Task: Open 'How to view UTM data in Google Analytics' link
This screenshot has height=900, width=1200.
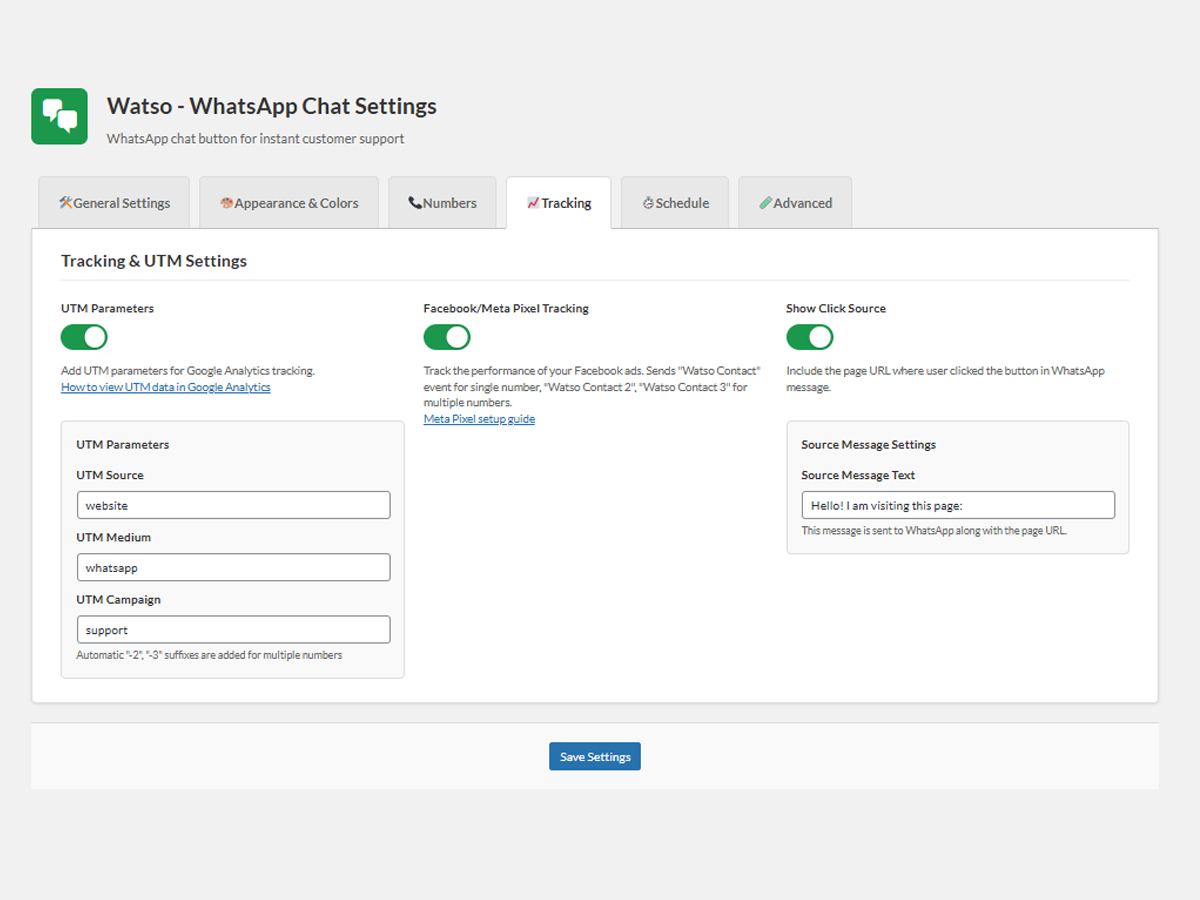Action: point(166,387)
